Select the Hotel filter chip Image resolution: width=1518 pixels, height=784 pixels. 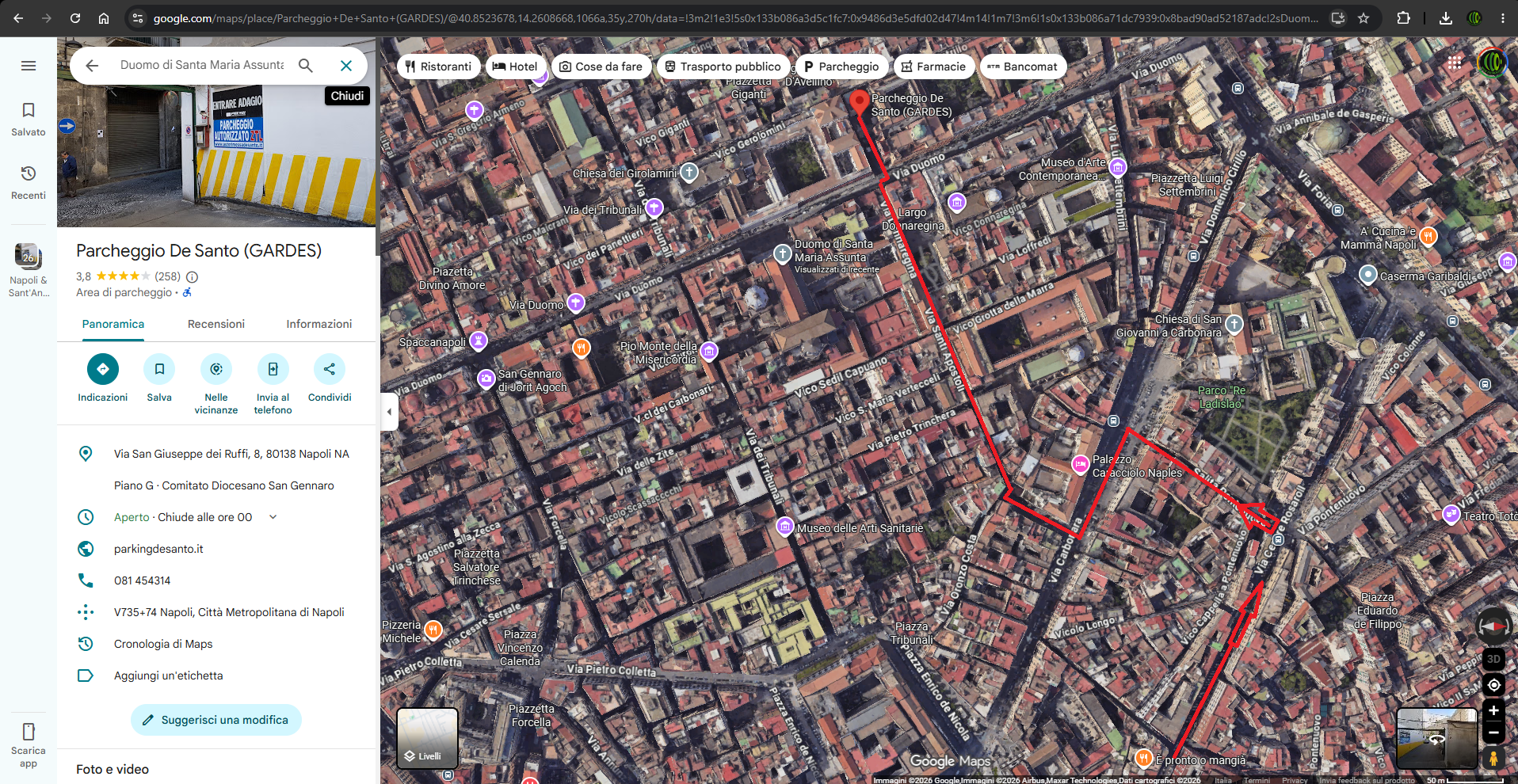[x=515, y=67]
